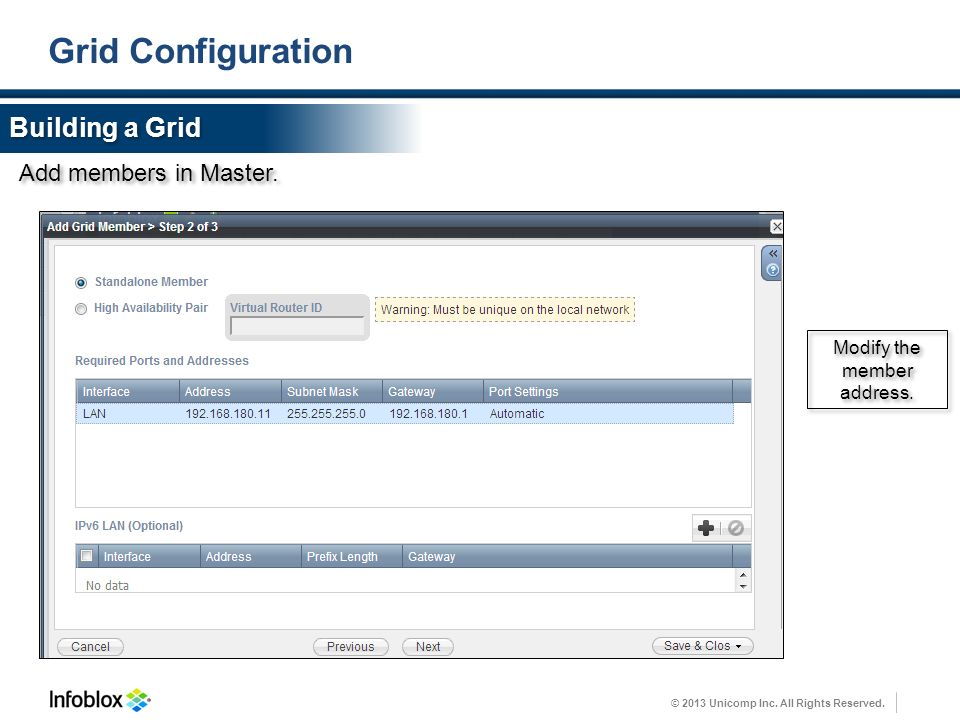Click the Cancel button
The width and height of the screenshot is (960, 720).
tap(91, 647)
